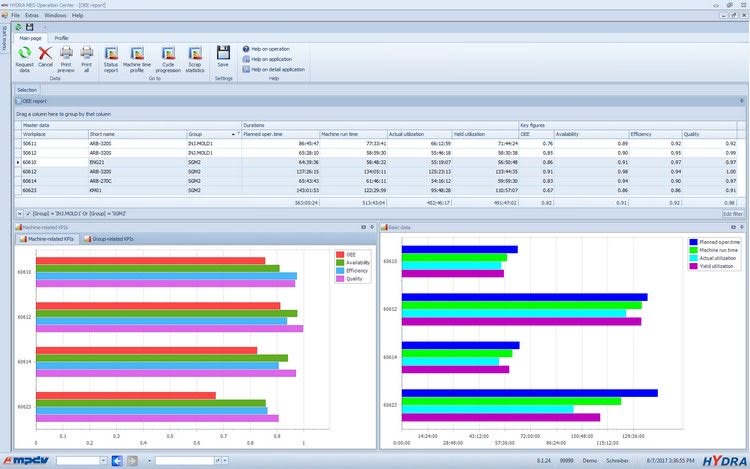Click the red OEE bar for 60623

coord(126,395)
